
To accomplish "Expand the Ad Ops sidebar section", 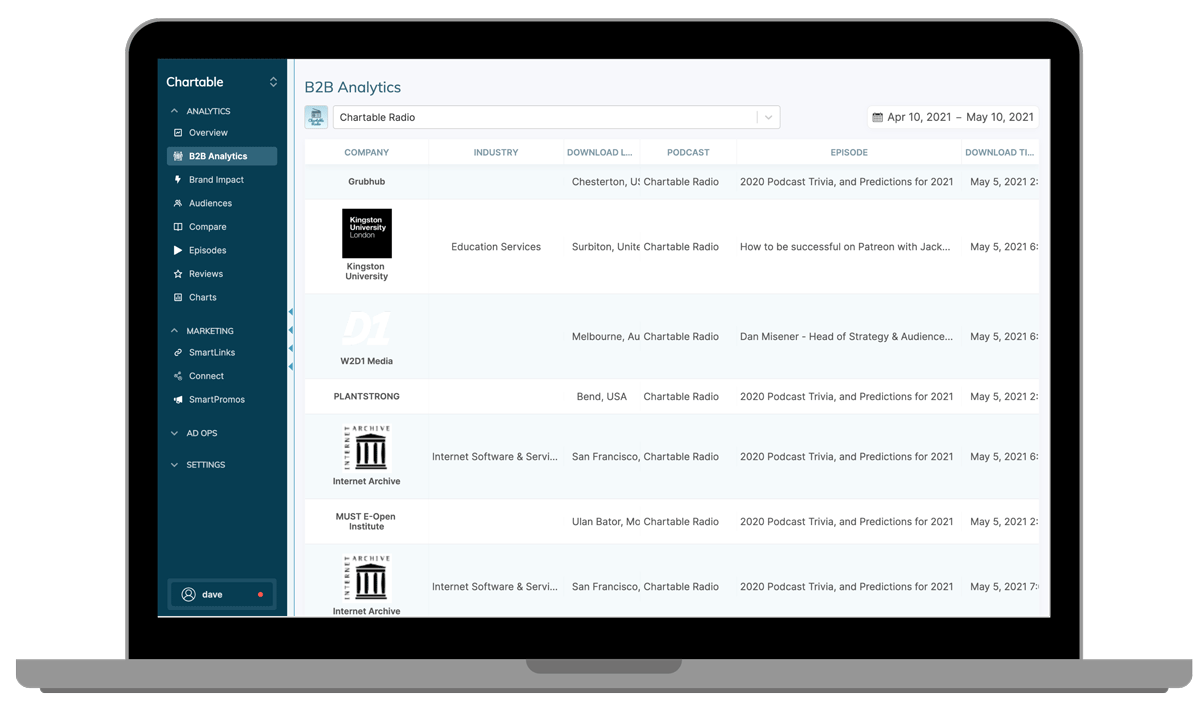I will 194,433.
